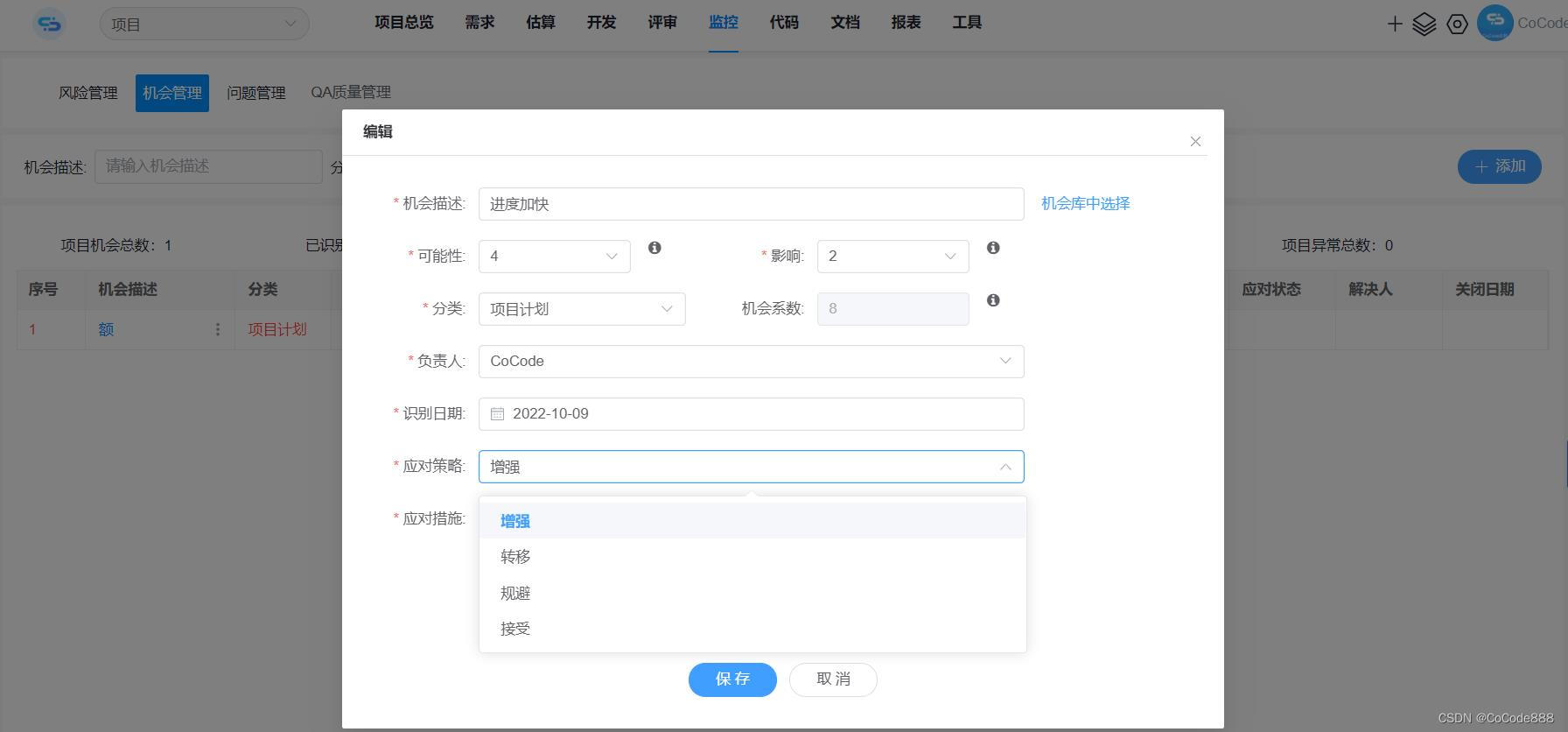Click the 项目机会总数: 1 summary text
Image resolution: width=1568 pixels, height=732 pixels.
[x=116, y=246]
